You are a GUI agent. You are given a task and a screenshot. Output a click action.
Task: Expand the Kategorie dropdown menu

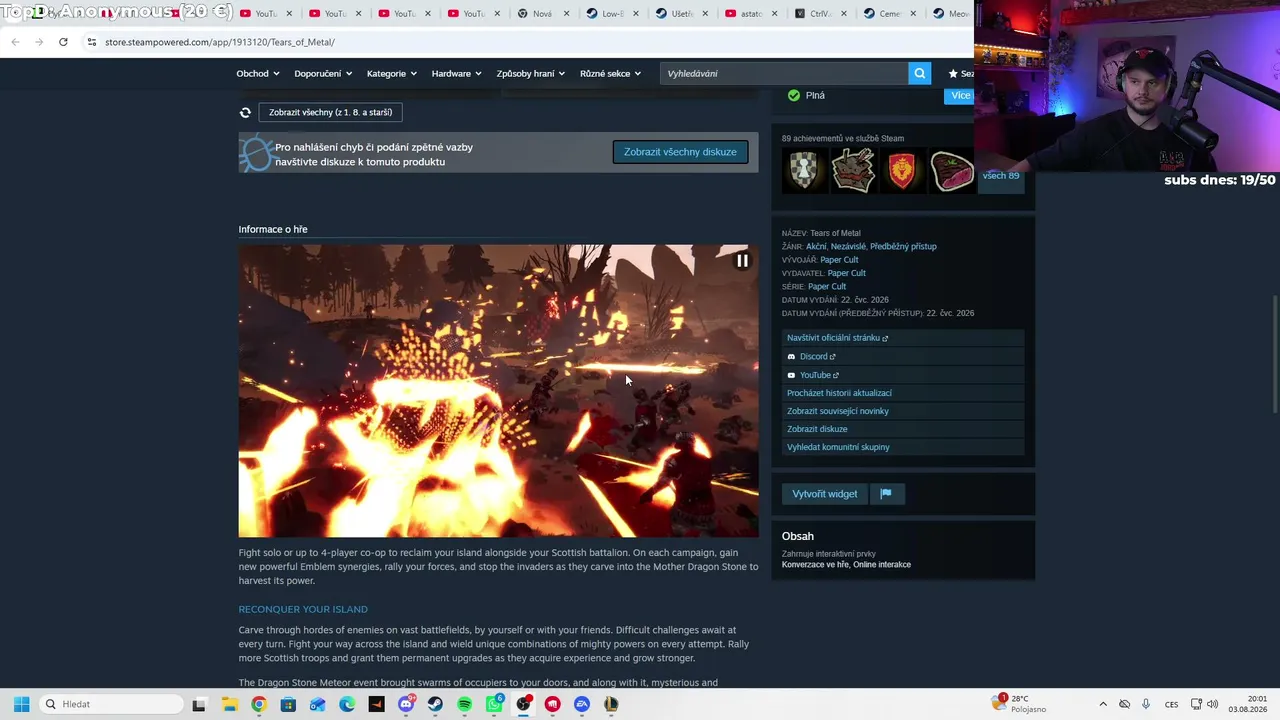click(x=392, y=73)
